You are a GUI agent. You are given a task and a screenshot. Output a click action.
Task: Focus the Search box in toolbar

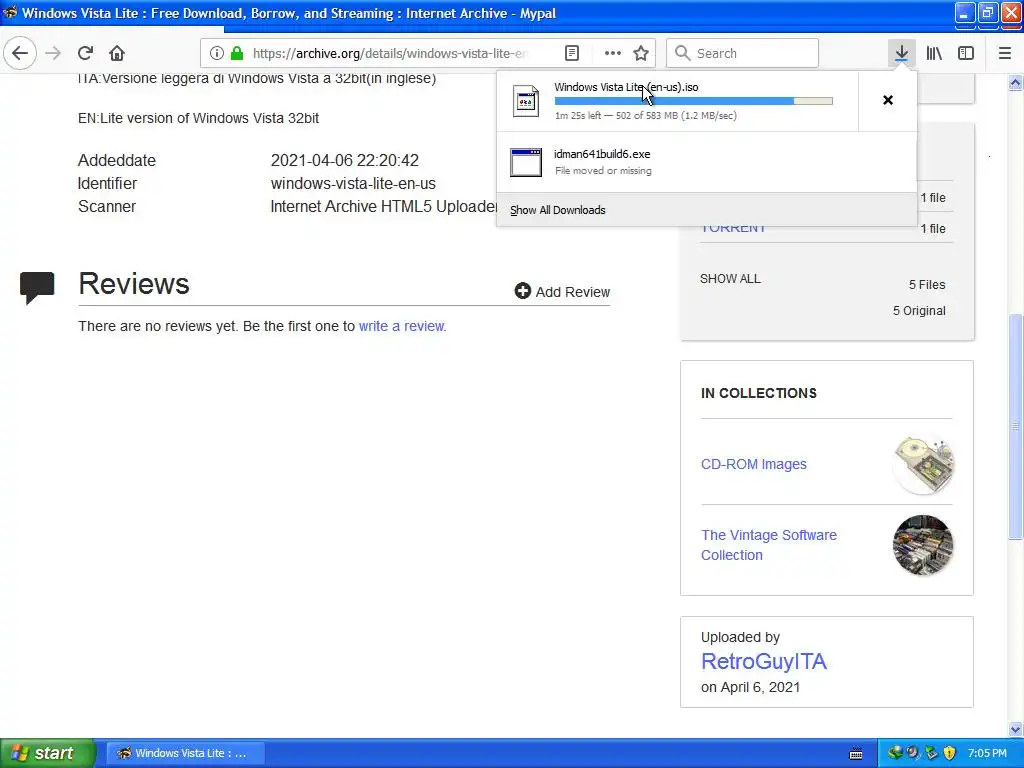pos(743,53)
